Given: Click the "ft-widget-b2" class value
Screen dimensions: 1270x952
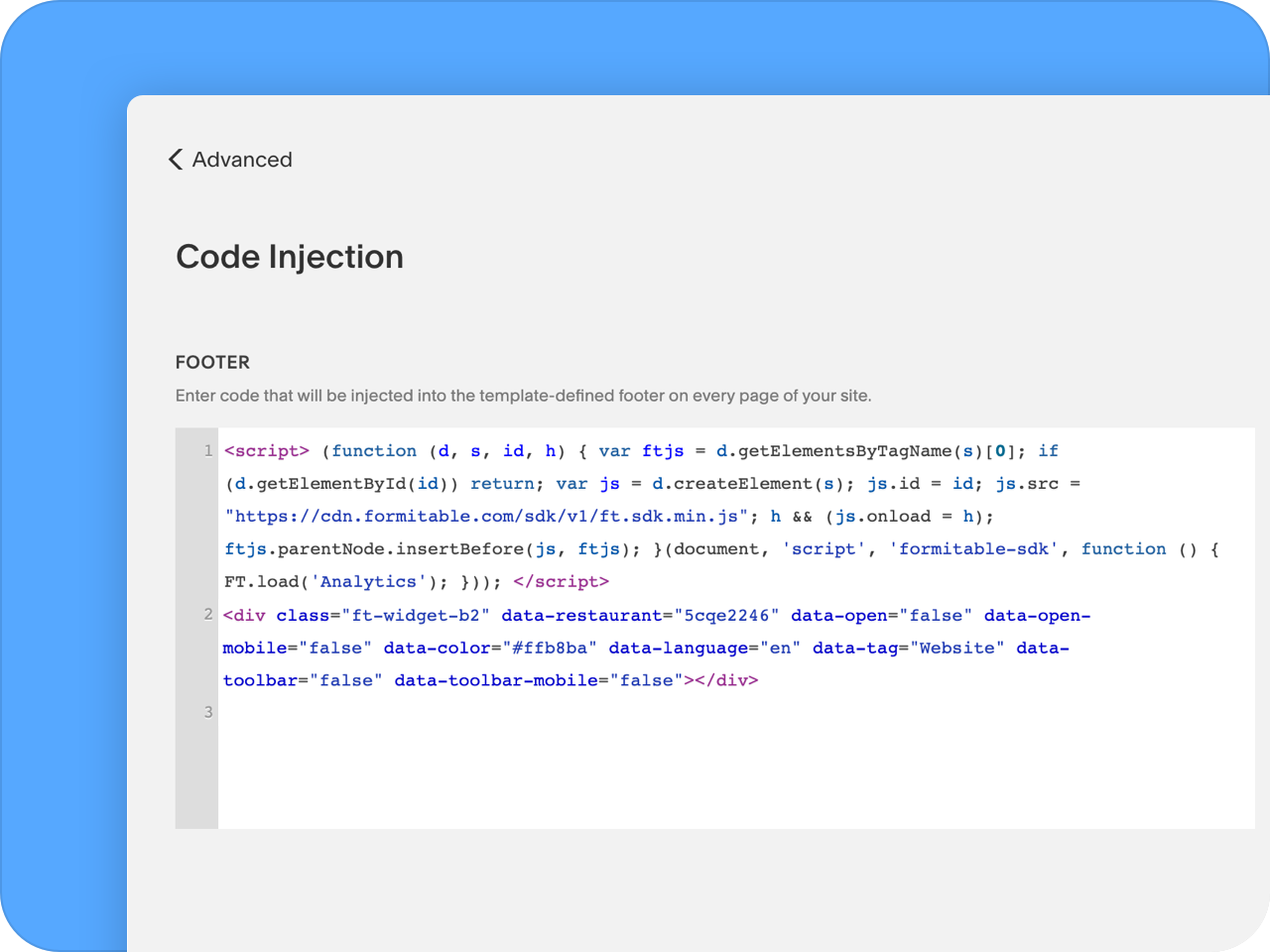Looking at the screenshot, I should tap(416, 616).
